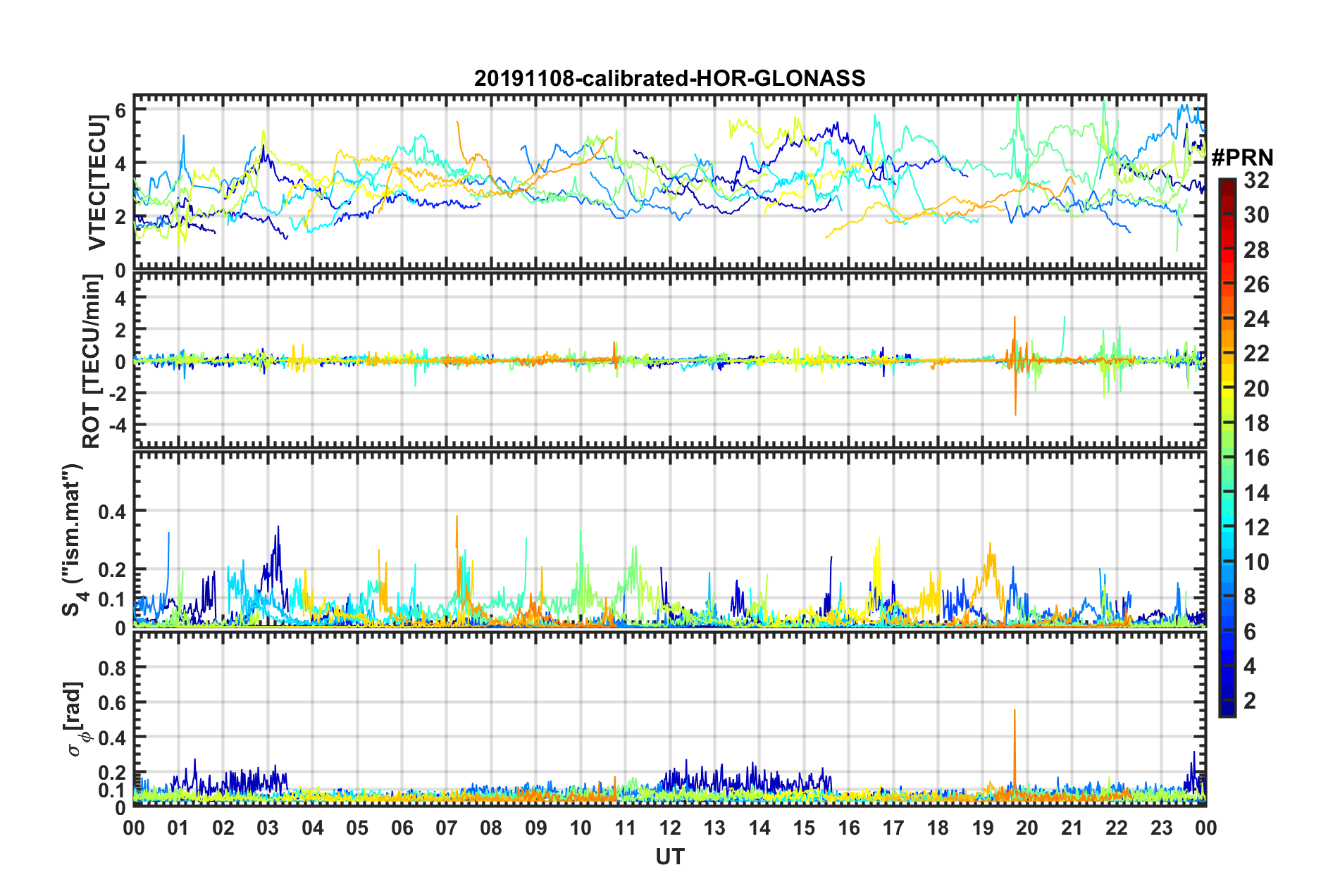The height and width of the screenshot is (896, 1340).
Task: Click inside the VTEC plot panel
Action: (x=669, y=182)
